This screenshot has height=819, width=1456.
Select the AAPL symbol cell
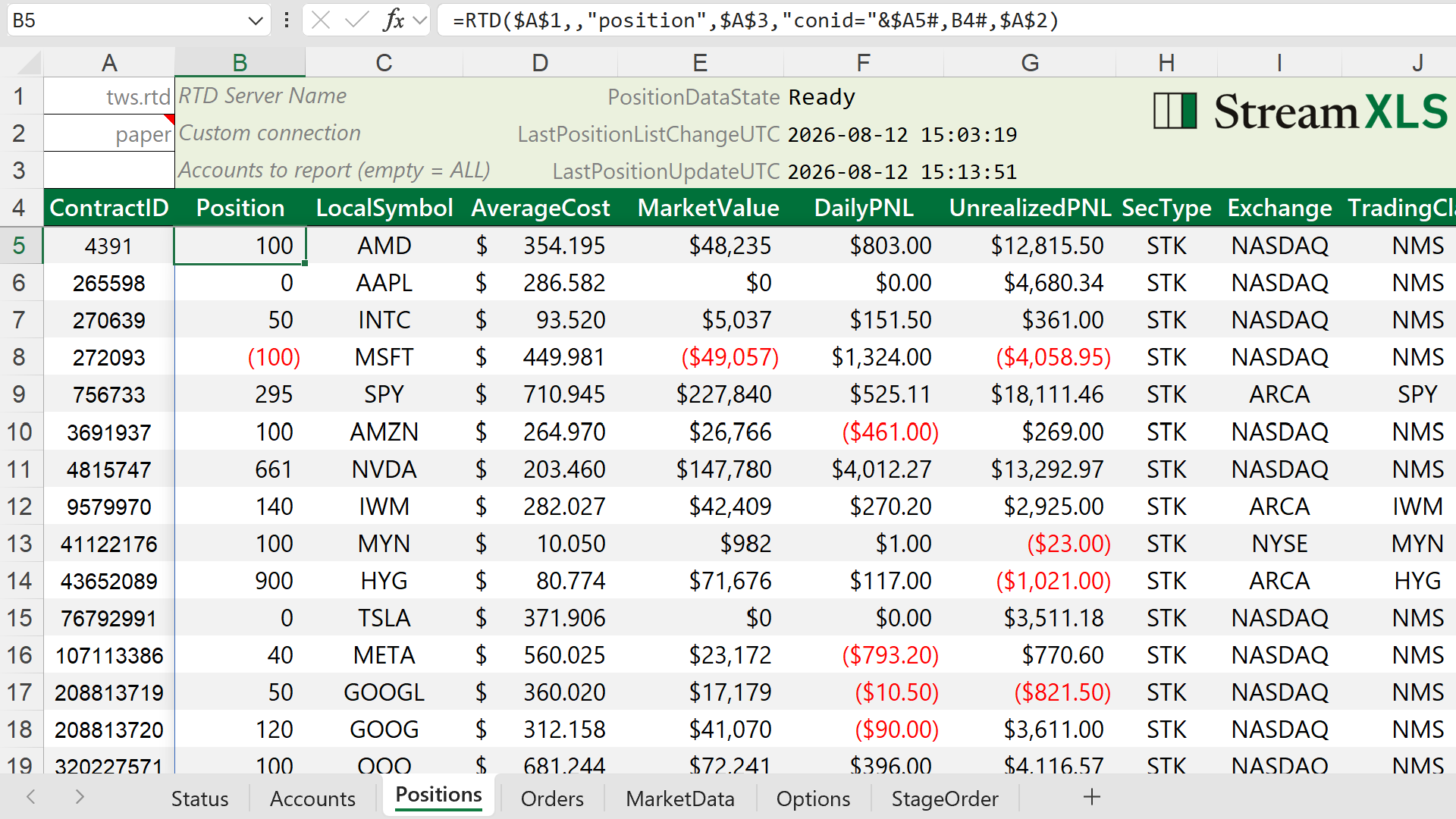(x=384, y=283)
